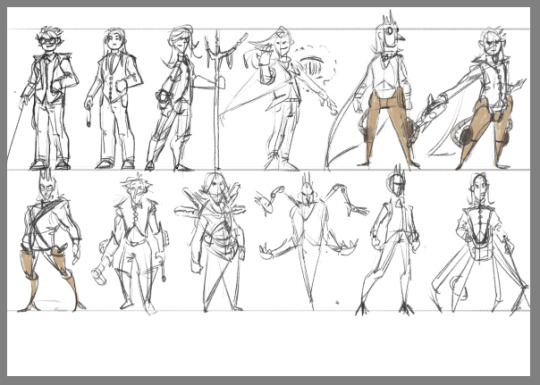
Task: Click the character swinging a long sword
Action: [282, 98]
